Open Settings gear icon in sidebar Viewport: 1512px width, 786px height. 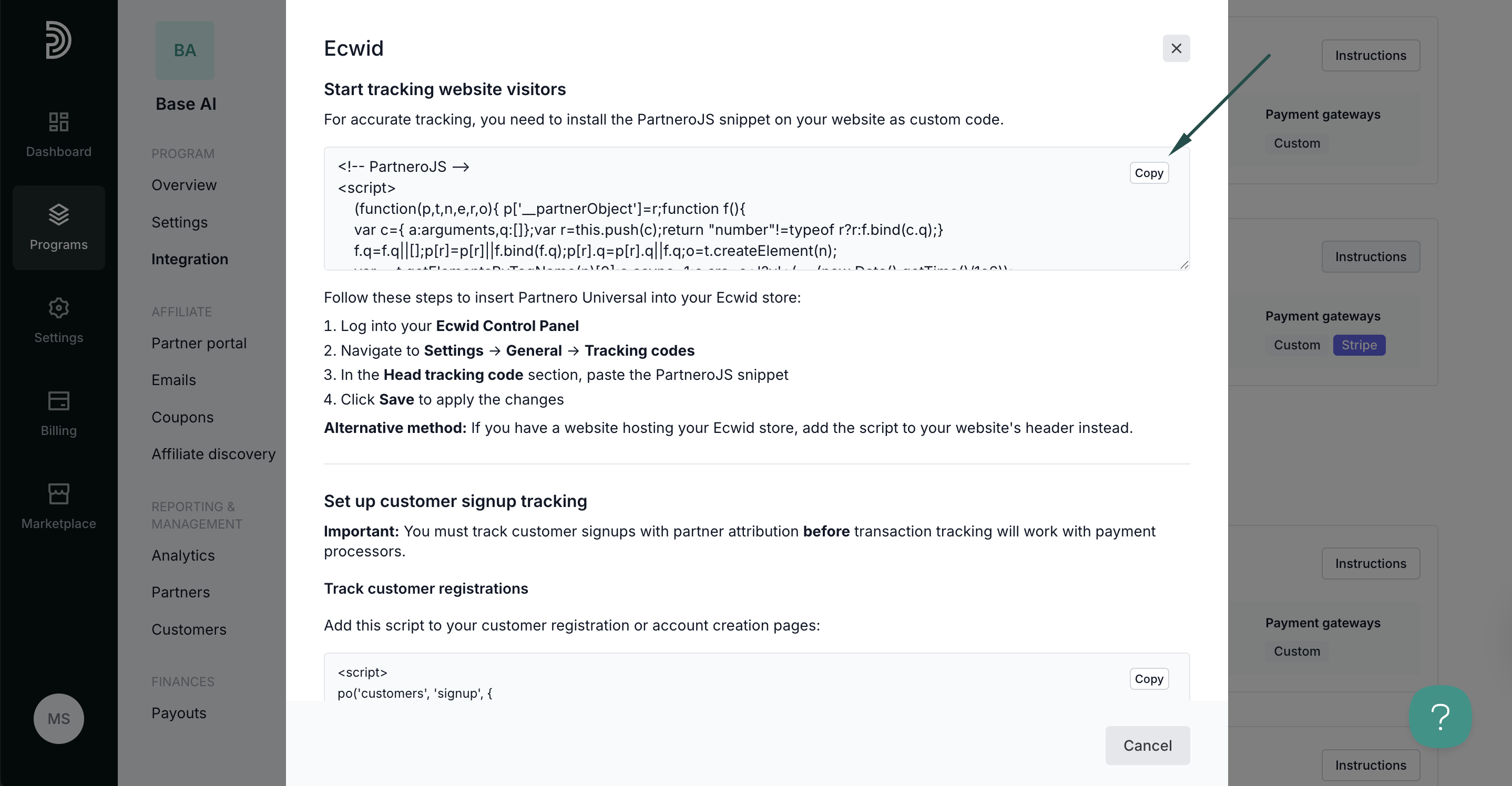[x=59, y=308]
